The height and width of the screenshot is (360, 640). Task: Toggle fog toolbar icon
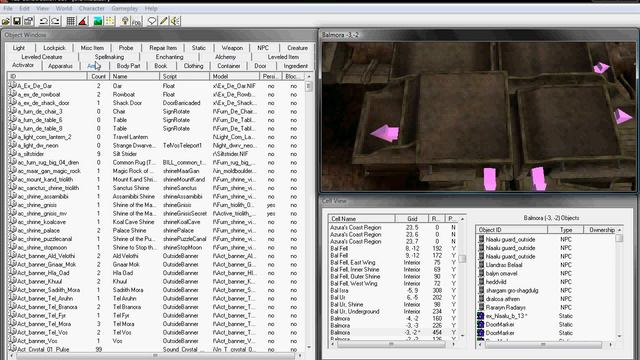136,21
